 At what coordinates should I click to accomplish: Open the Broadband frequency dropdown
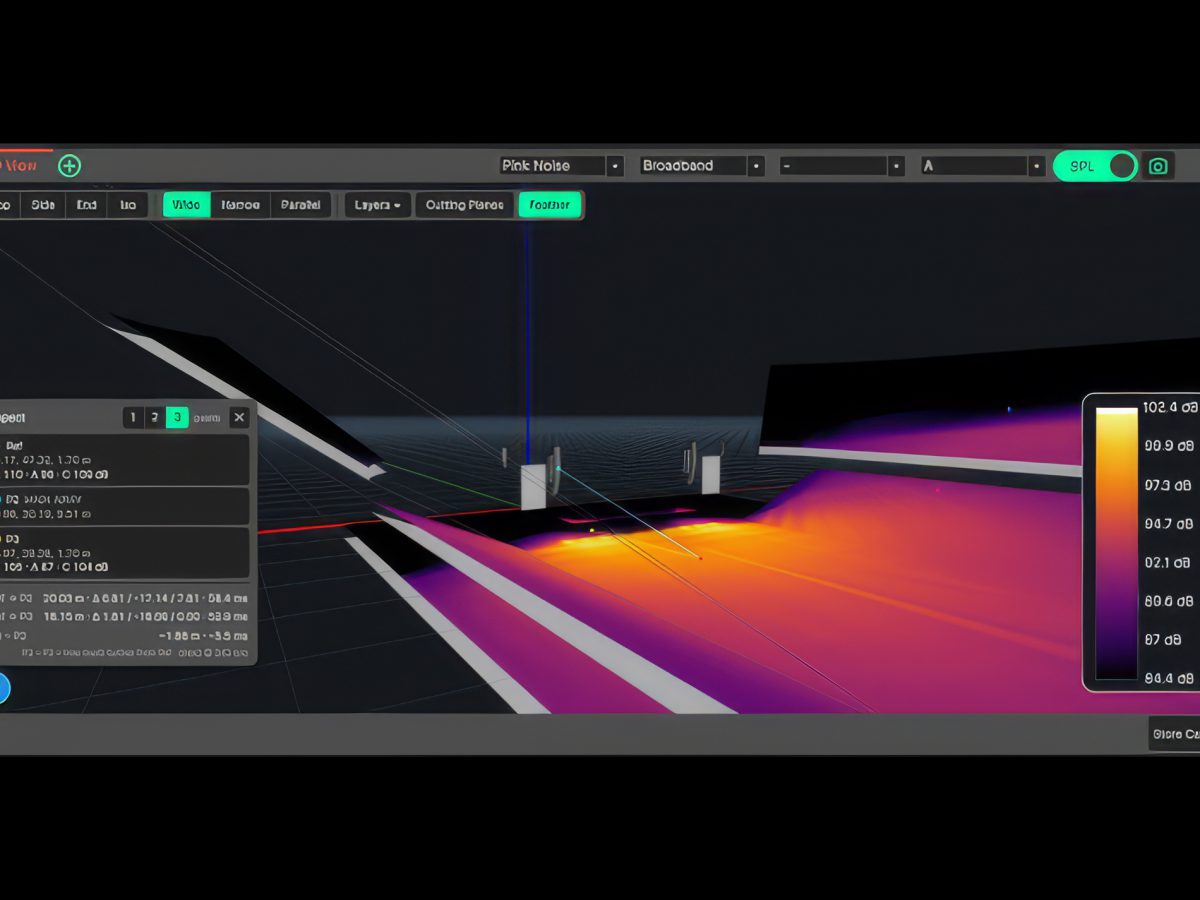pos(702,166)
